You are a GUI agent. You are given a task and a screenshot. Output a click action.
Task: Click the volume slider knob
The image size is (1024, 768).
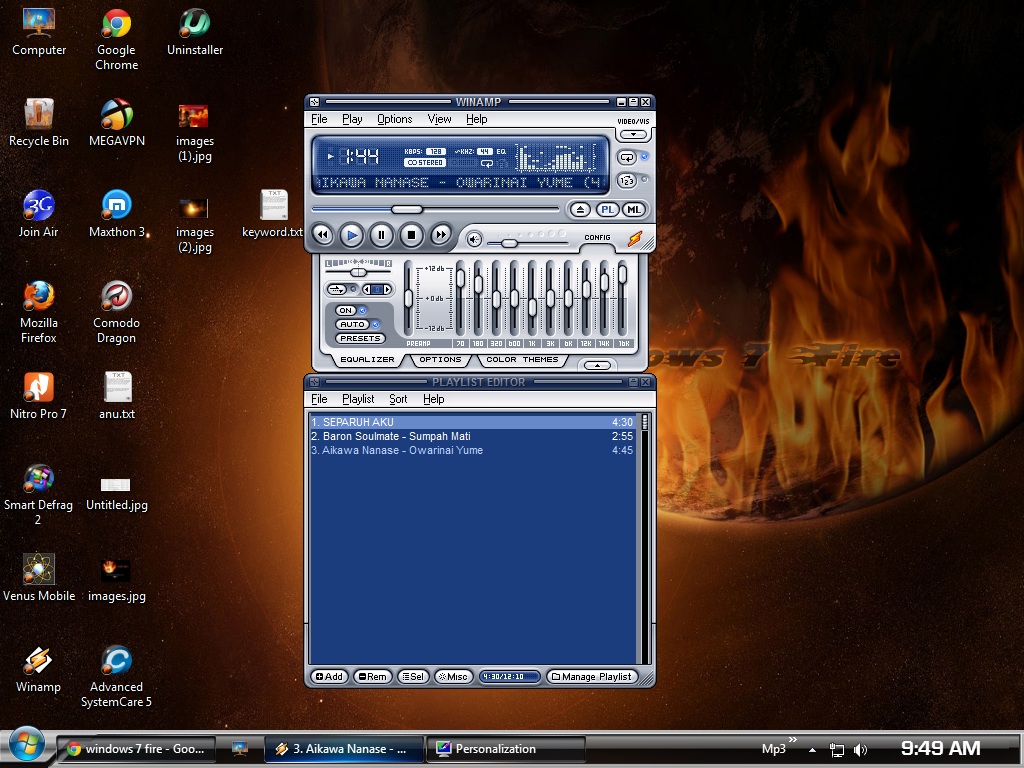pos(509,244)
